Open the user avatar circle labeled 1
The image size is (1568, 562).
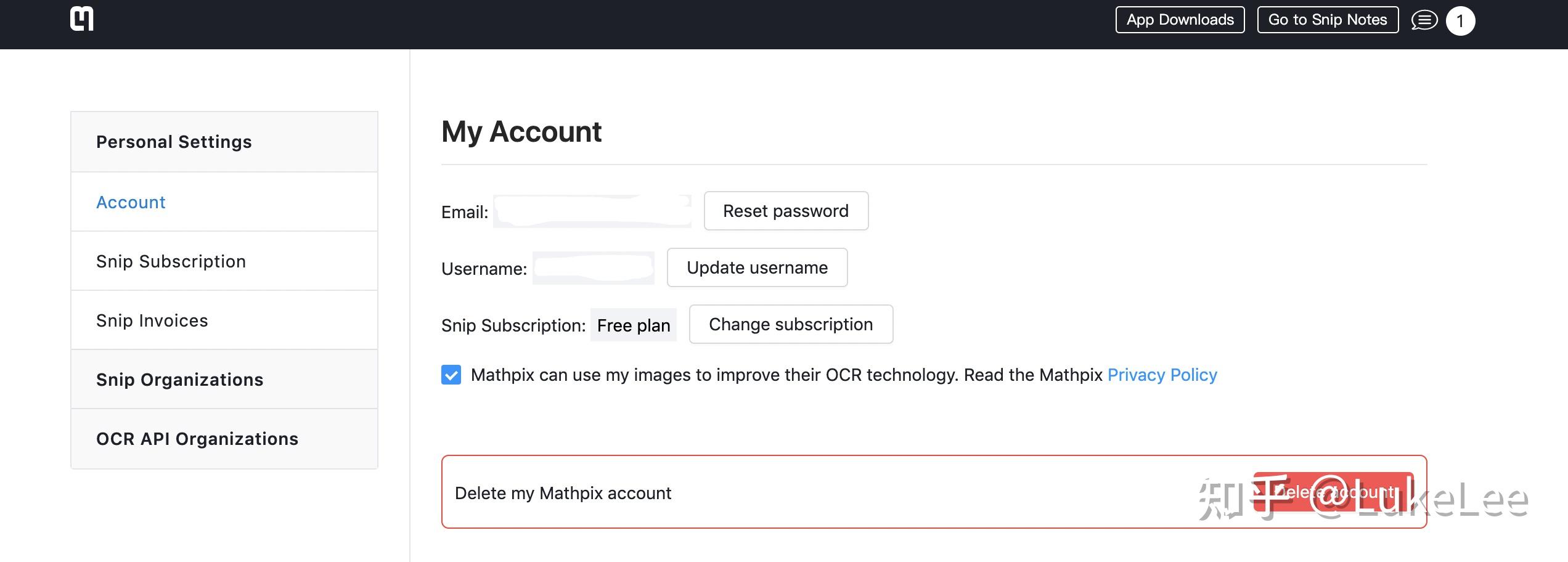pos(1460,21)
